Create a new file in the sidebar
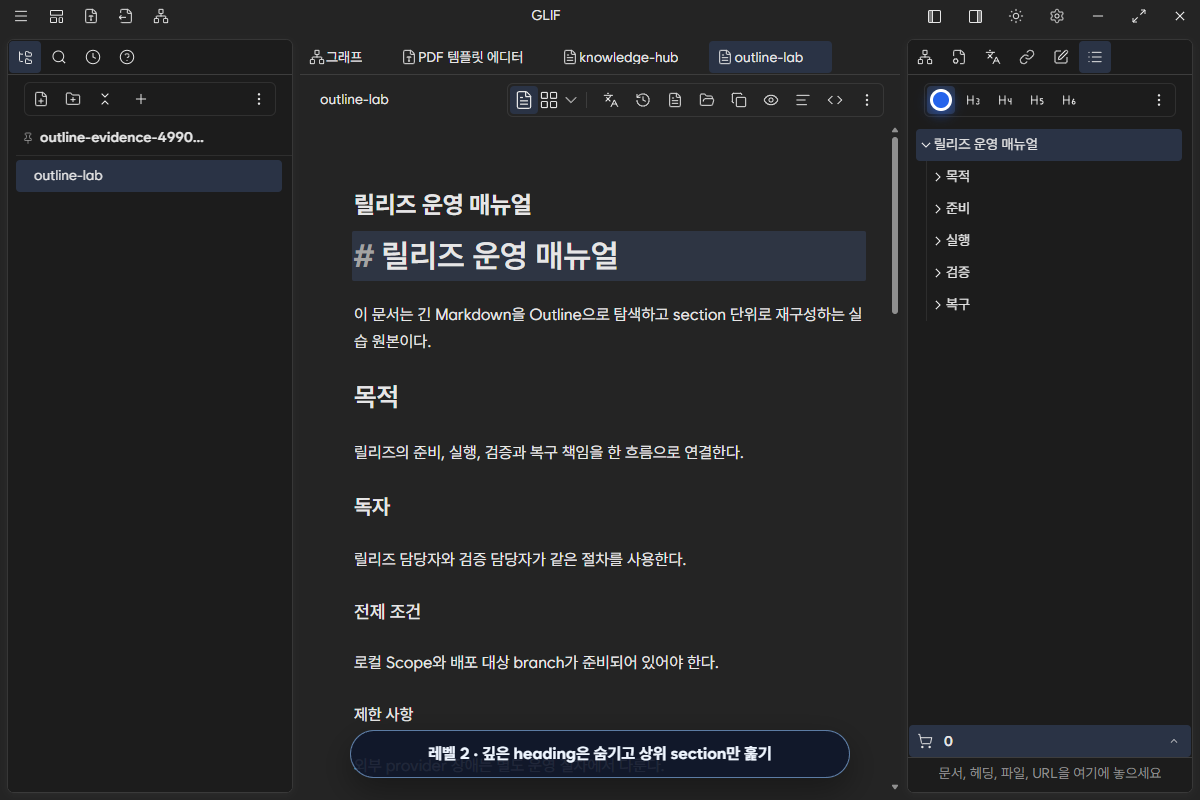1200x800 pixels. click(41, 99)
